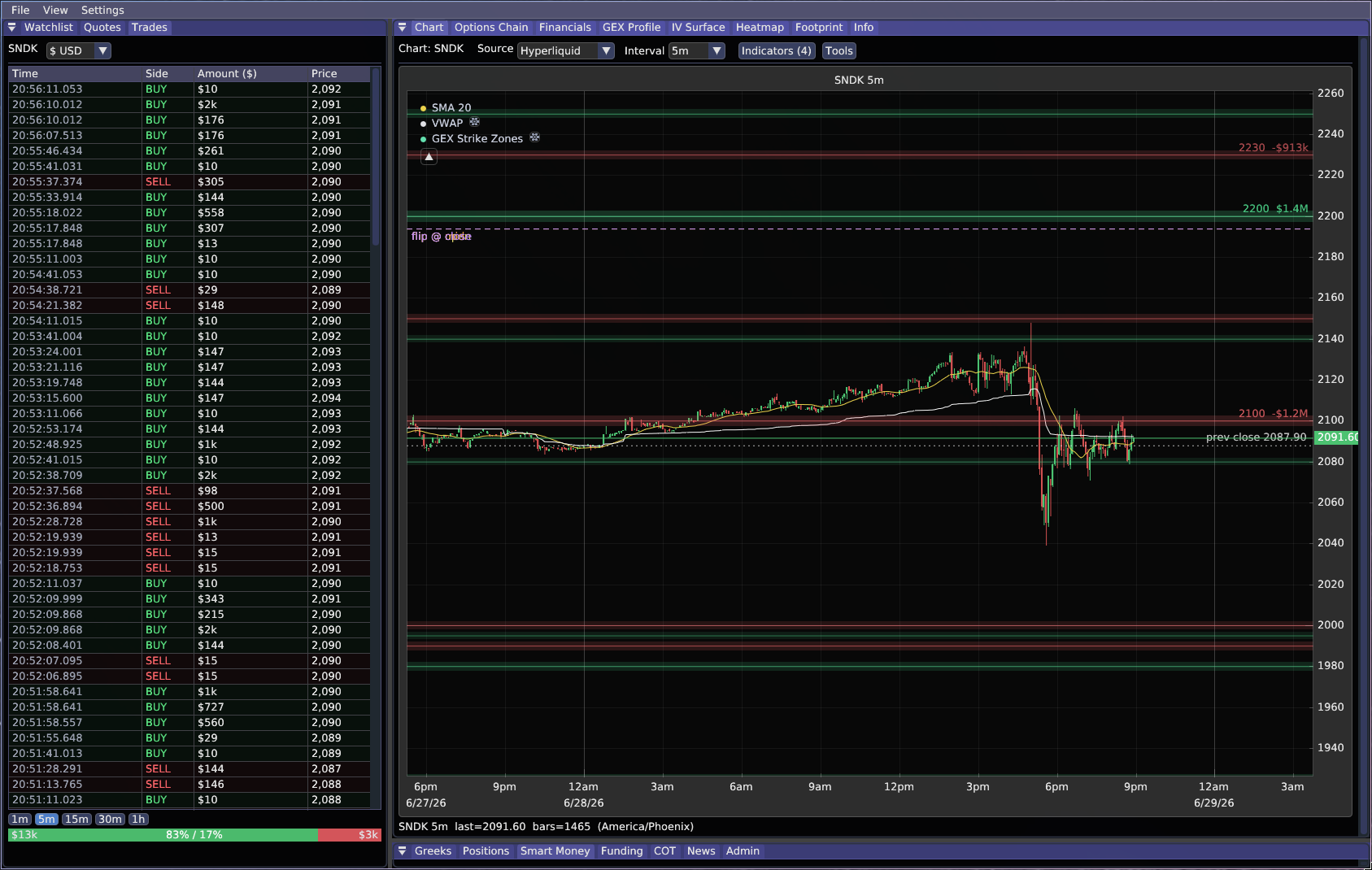Open the Admin bottom tab
This screenshot has height=870, width=1372.
[743, 850]
